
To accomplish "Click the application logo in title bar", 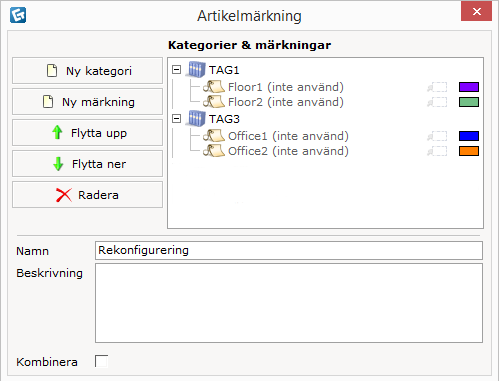I will (18, 15).
